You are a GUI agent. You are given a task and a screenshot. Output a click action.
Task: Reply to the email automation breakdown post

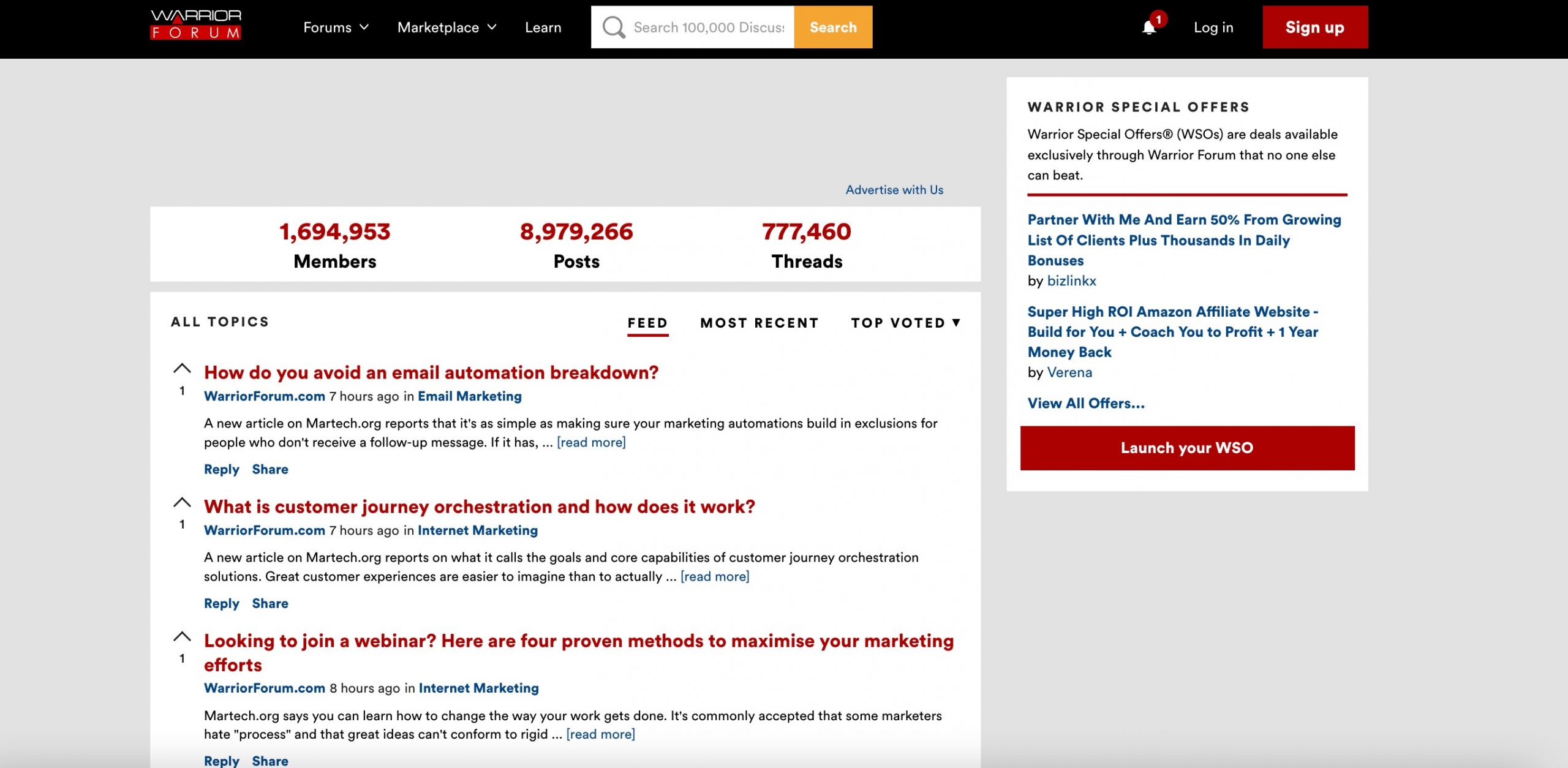pos(222,469)
